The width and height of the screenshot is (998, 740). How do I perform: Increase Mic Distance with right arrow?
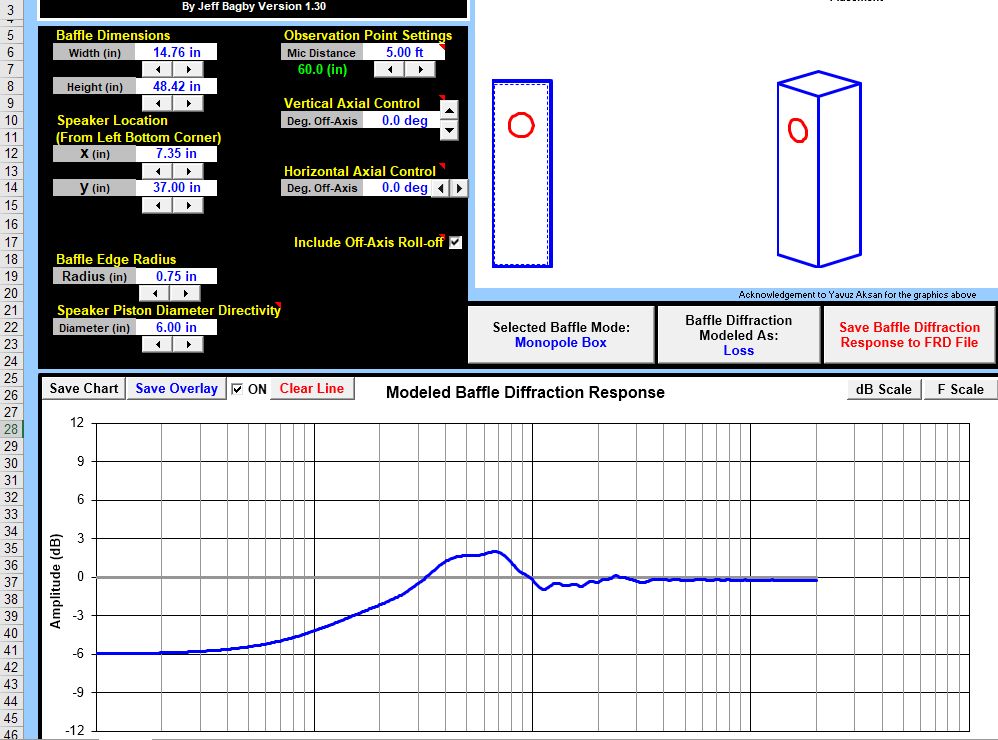coord(420,69)
